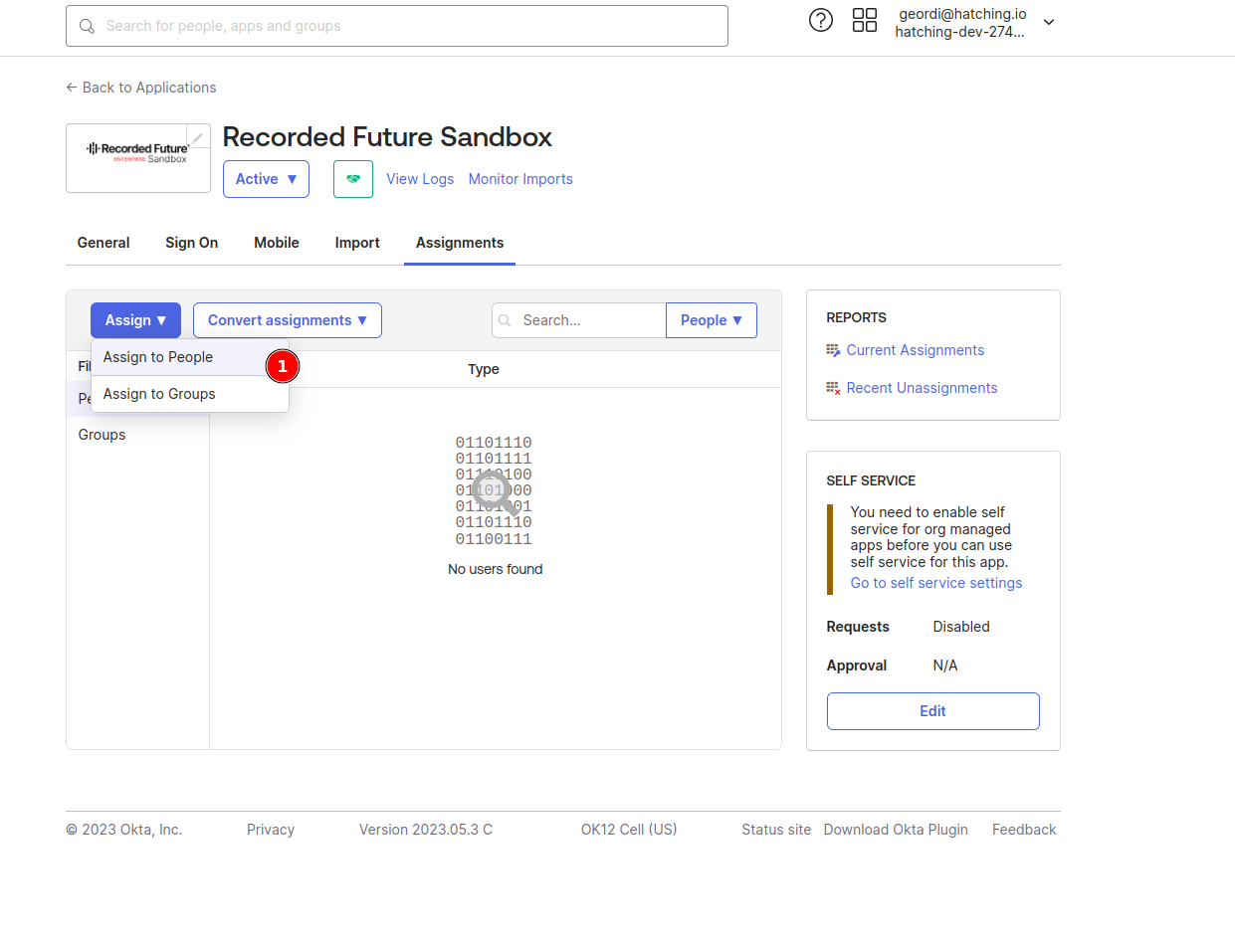Click the magnifier icon in assignments search
This screenshot has height=952, width=1235.
(x=506, y=320)
